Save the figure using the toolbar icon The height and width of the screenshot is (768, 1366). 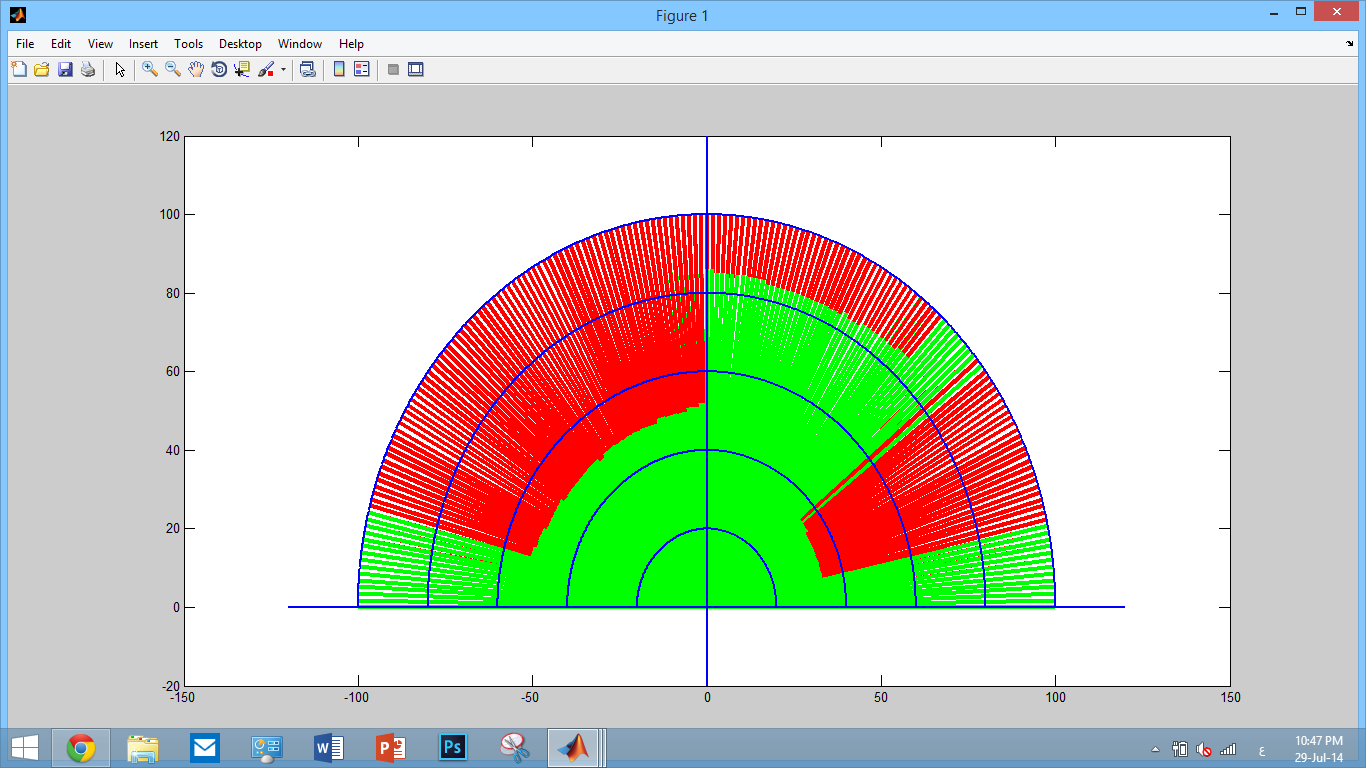pyautogui.click(x=66, y=70)
